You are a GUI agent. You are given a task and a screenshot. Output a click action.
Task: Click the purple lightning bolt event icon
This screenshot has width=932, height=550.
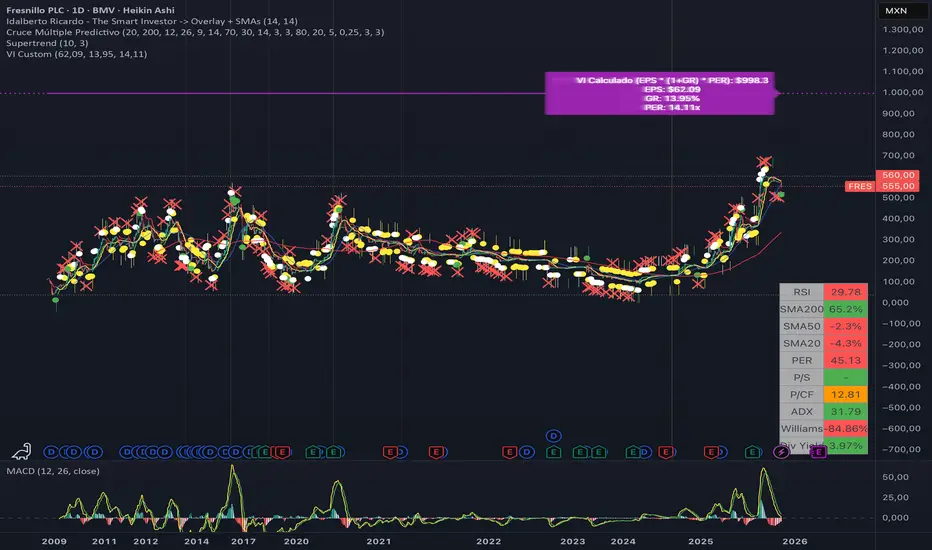tap(781, 452)
